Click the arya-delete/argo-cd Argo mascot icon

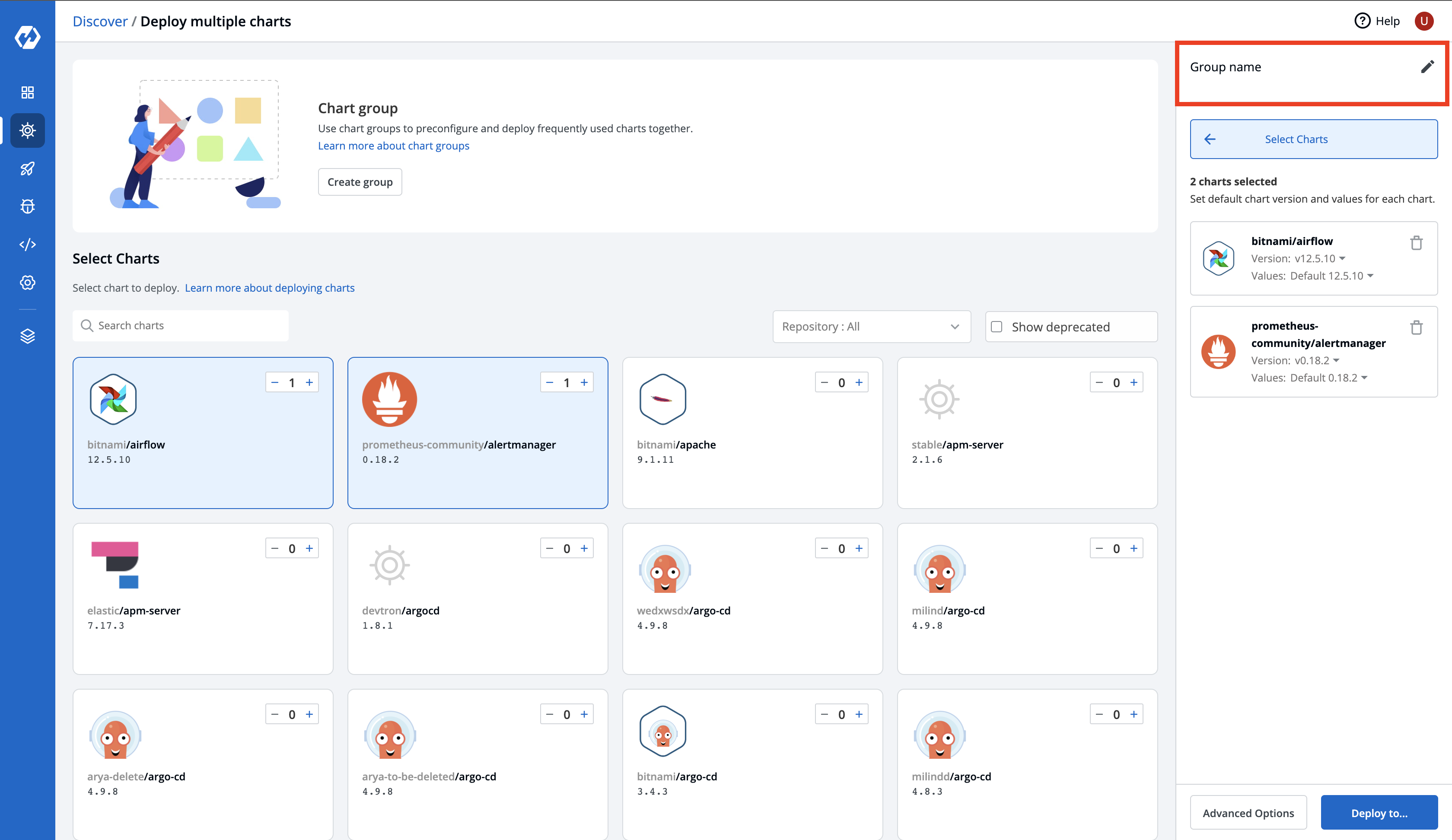(x=115, y=735)
